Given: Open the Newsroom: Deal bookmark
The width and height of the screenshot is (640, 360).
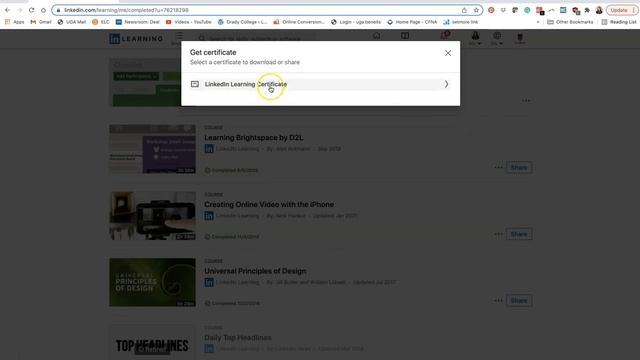Looking at the screenshot, I should (138, 22).
